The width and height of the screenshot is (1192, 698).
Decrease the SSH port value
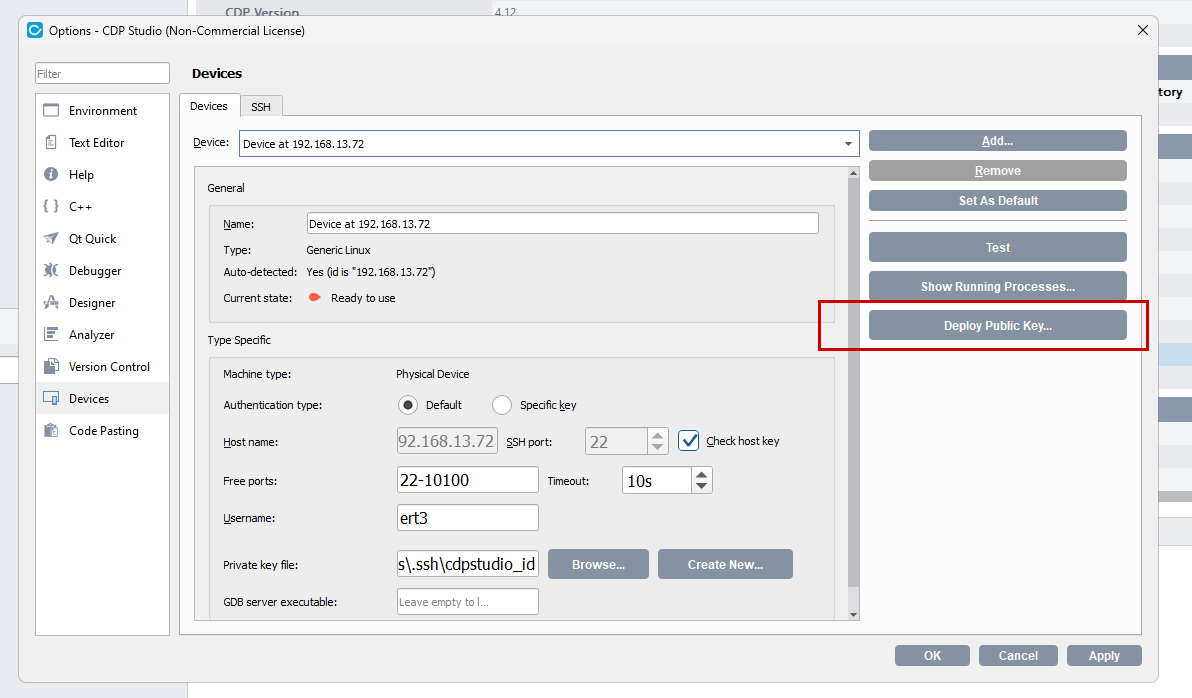[658, 447]
